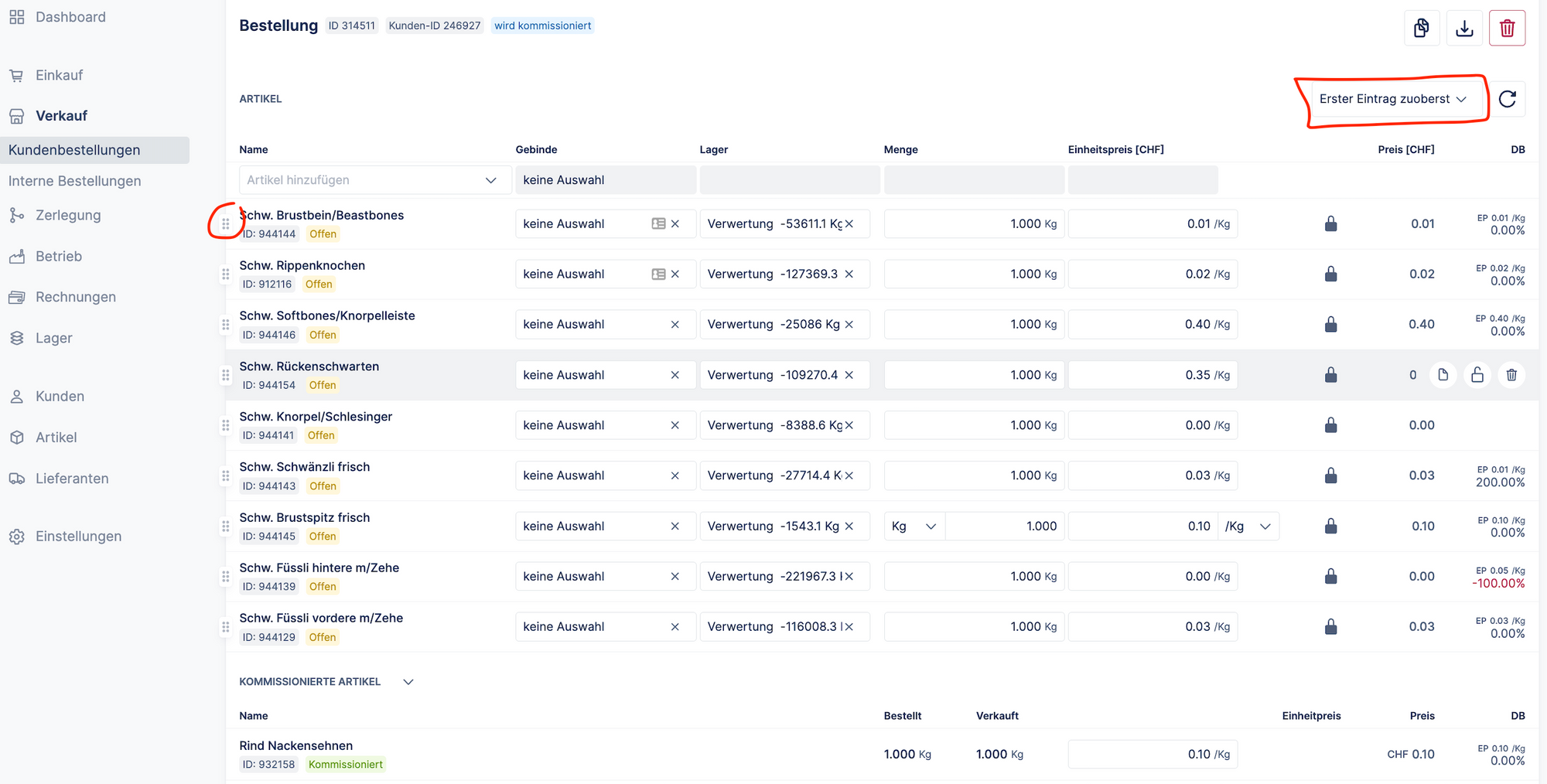Open the 'Artikel hinzufügen' dropdown
This screenshot has width=1547, height=784.
click(x=374, y=180)
